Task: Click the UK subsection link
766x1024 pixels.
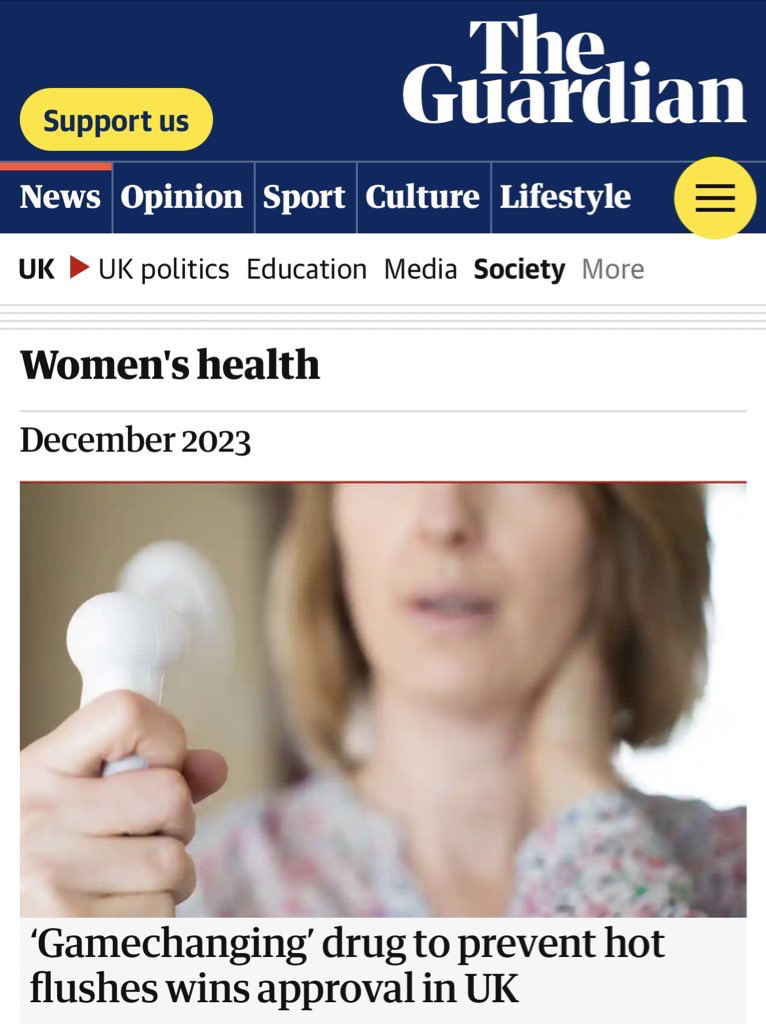Action: tap(37, 269)
